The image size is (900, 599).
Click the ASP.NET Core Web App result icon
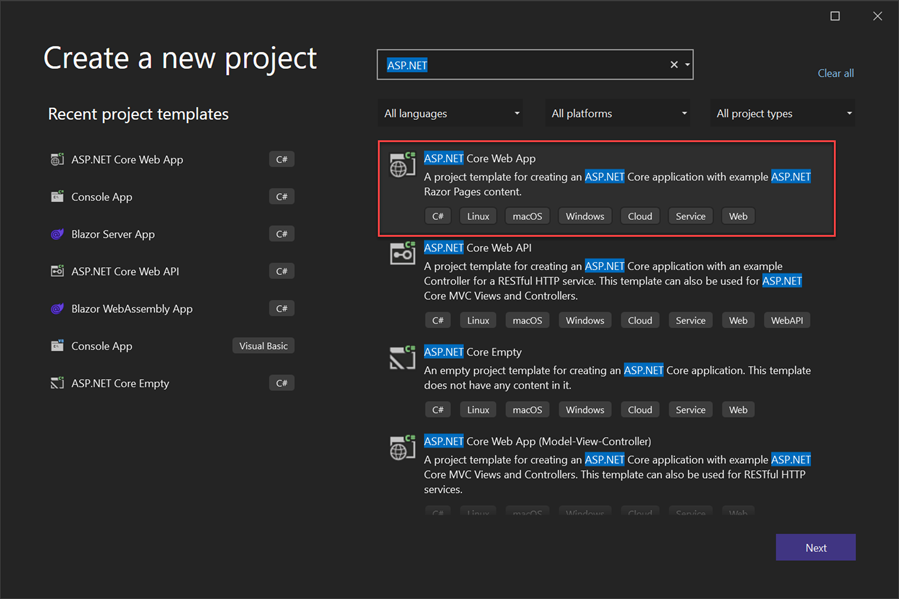click(402, 165)
